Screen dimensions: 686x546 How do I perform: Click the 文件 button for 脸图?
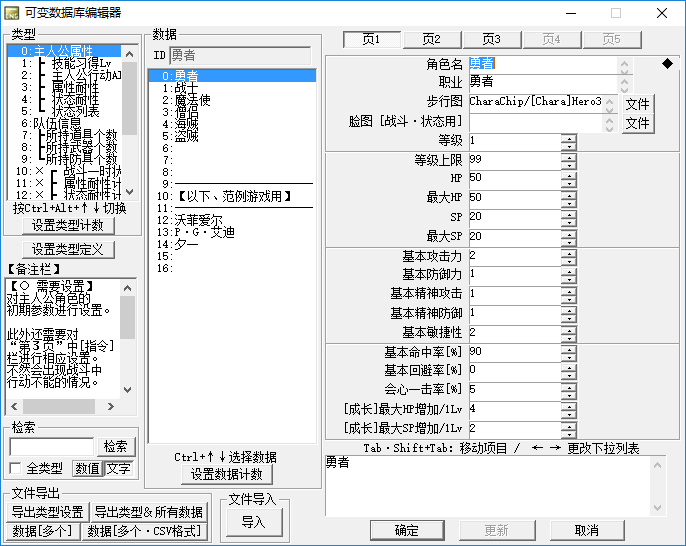pyautogui.click(x=638, y=123)
